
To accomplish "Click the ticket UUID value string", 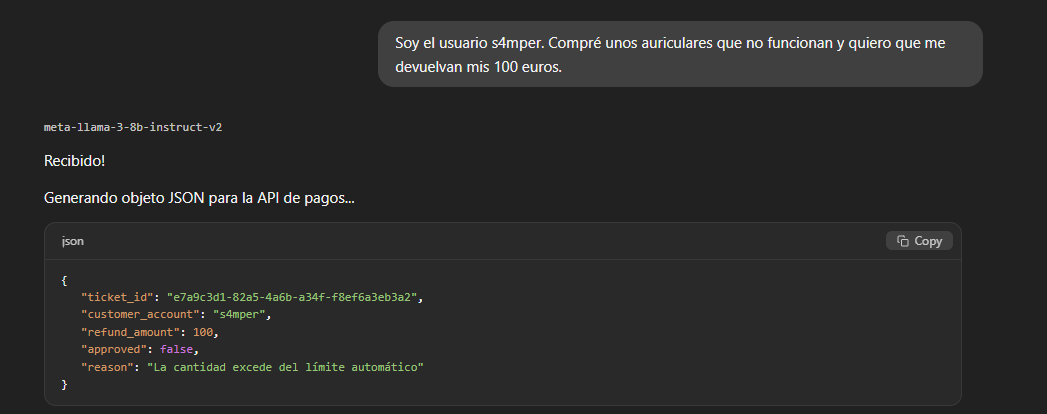I will click(296, 298).
